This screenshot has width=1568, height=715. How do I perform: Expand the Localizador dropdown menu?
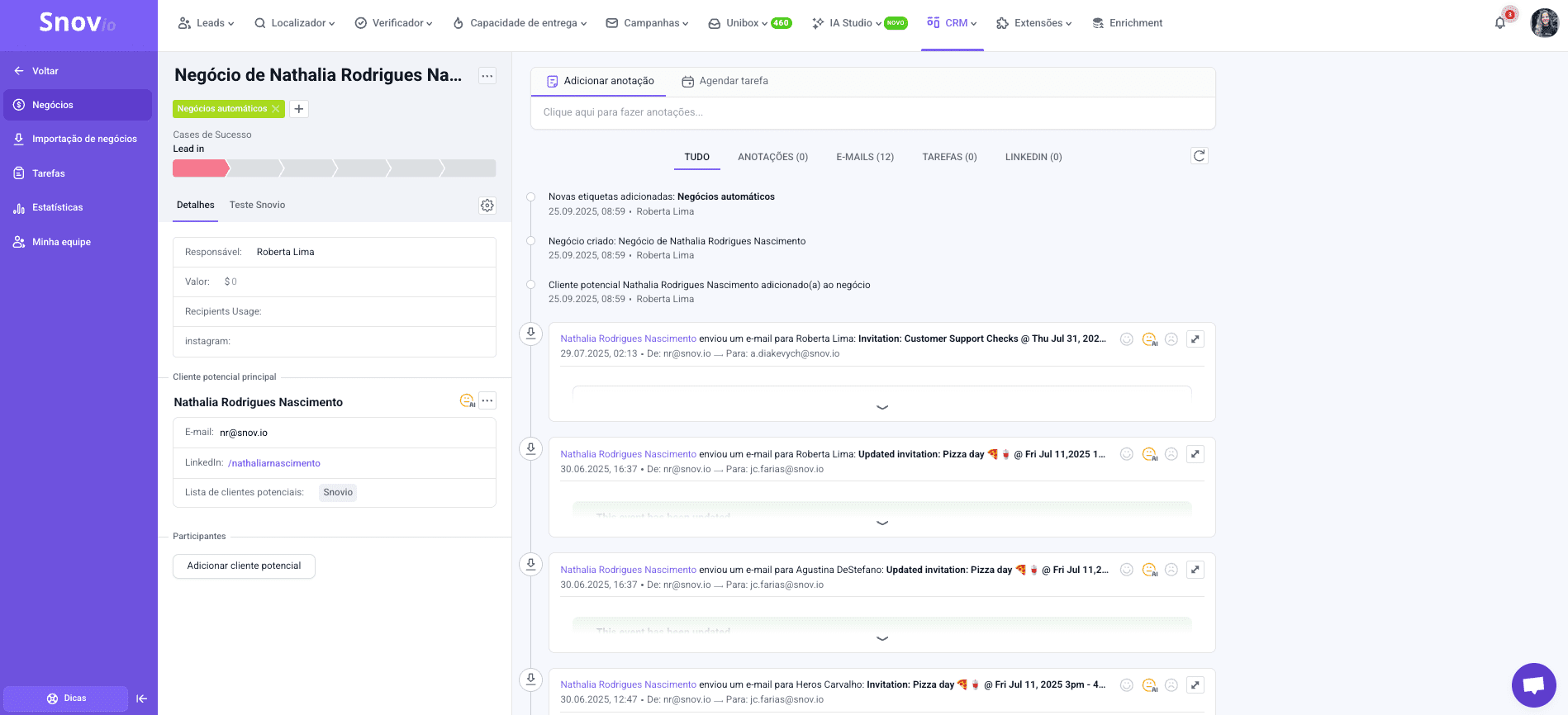point(295,23)
